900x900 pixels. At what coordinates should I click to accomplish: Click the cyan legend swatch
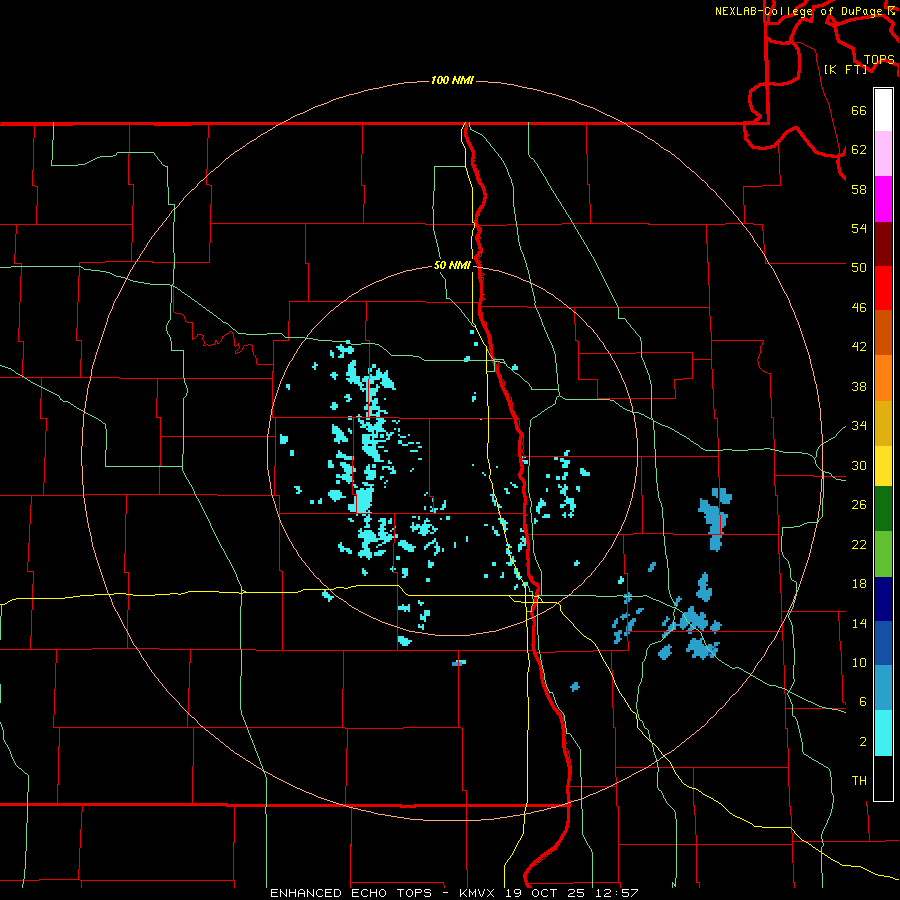point(883,733)
